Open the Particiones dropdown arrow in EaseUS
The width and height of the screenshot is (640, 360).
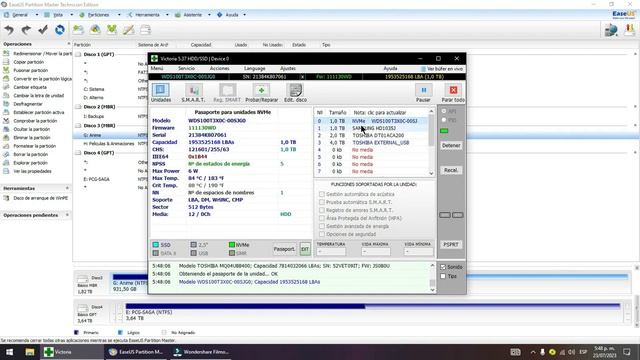[119, 15]
